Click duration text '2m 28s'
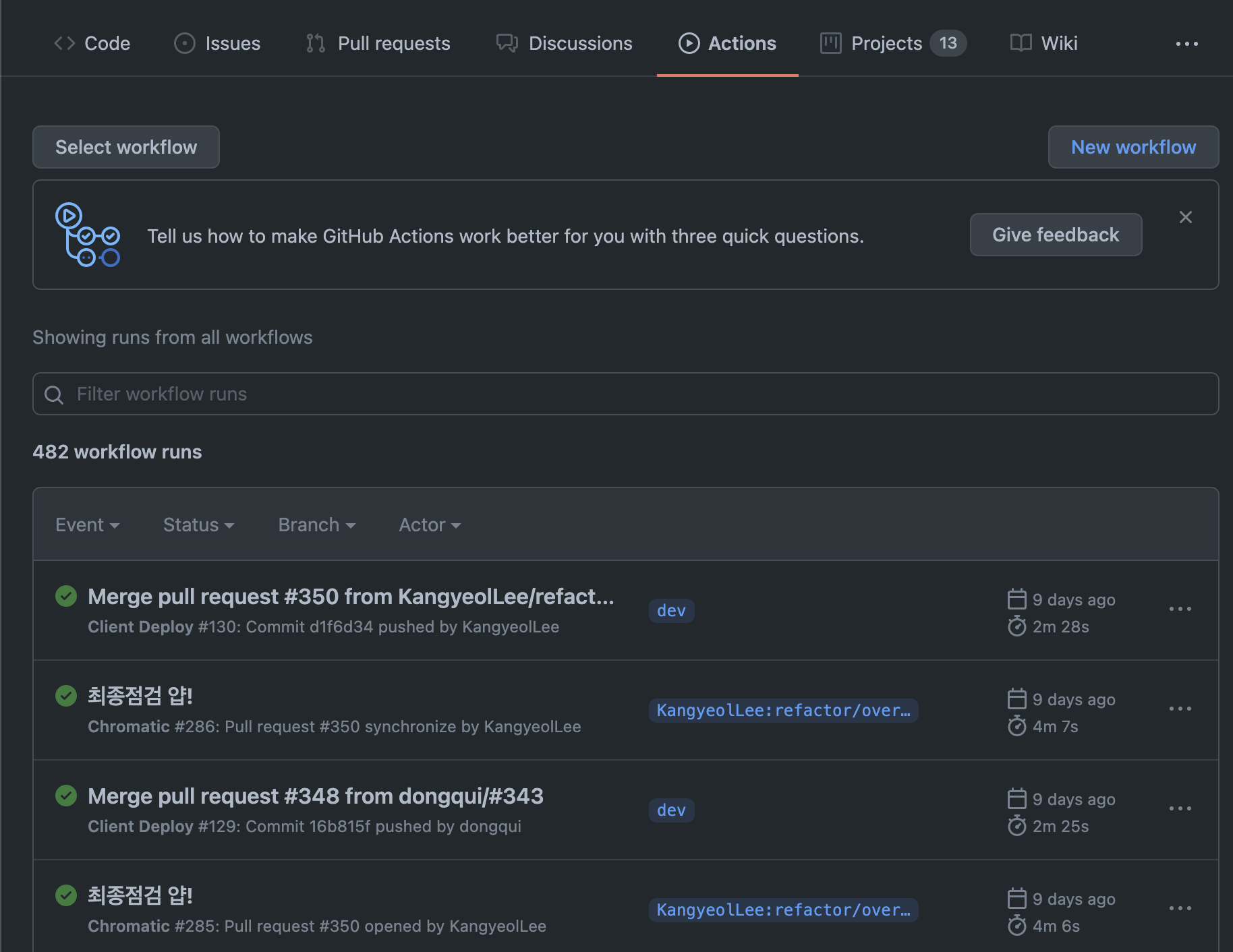The height and width of the screenshot is (952, 1233). pyautogui.click(x=1061, y=627)
